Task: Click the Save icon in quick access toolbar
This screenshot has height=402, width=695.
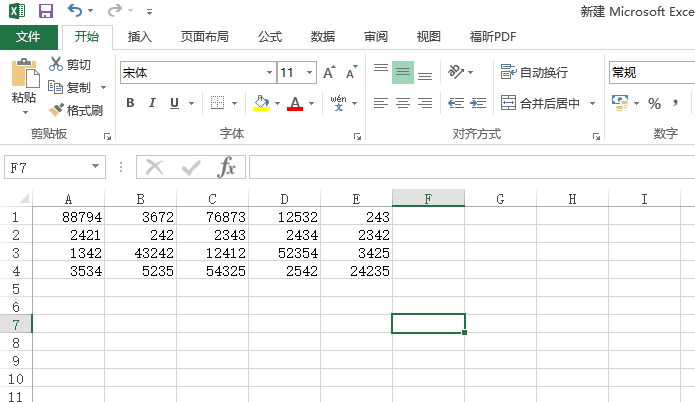Action: (x=46, y=11)
